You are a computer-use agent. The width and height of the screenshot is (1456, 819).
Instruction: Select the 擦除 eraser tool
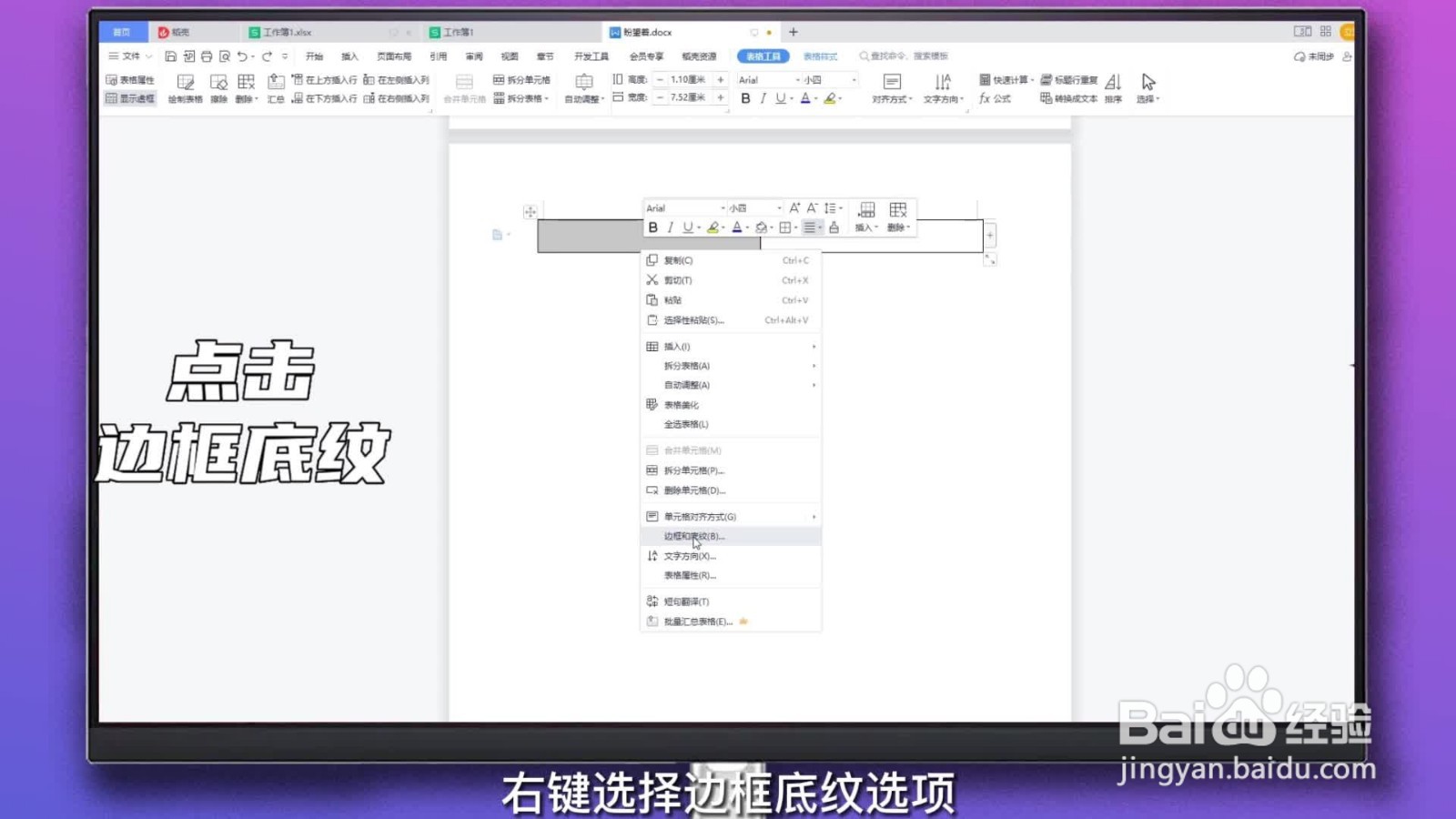click(218, 88)
